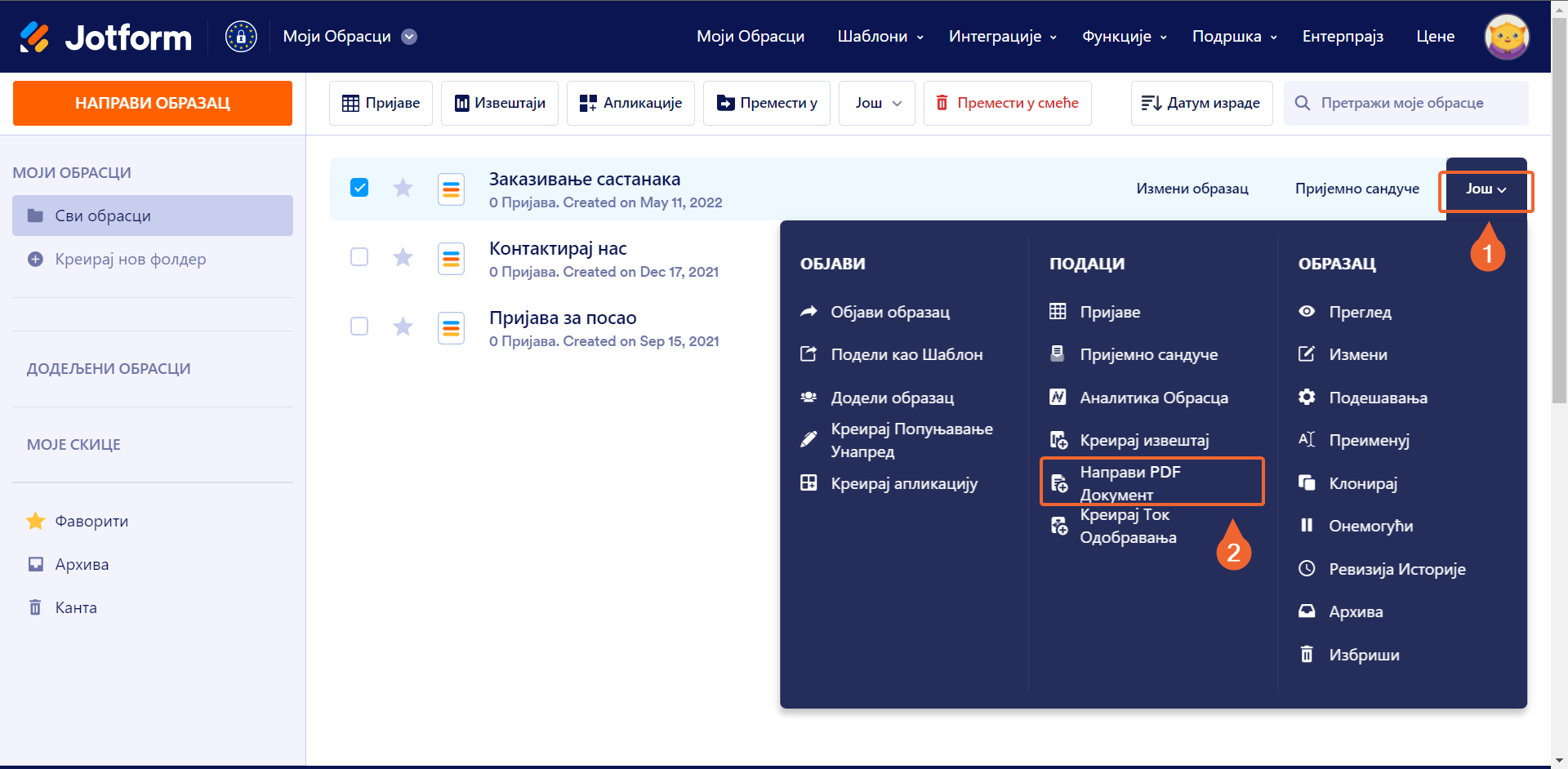The width and height of the screenshot is (1568, 769).
Task: Click the page vertical scrollbar
Action: [1560, 210]
